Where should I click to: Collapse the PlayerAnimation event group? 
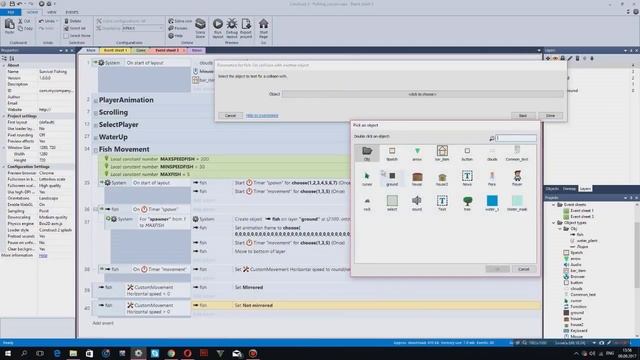click(x=96, y=100)
